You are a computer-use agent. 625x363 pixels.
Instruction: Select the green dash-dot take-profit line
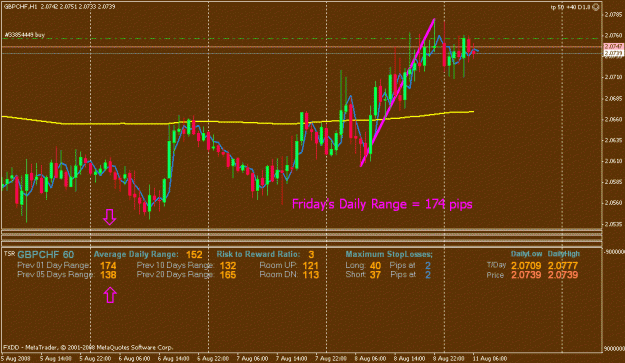tap(301, 39)
